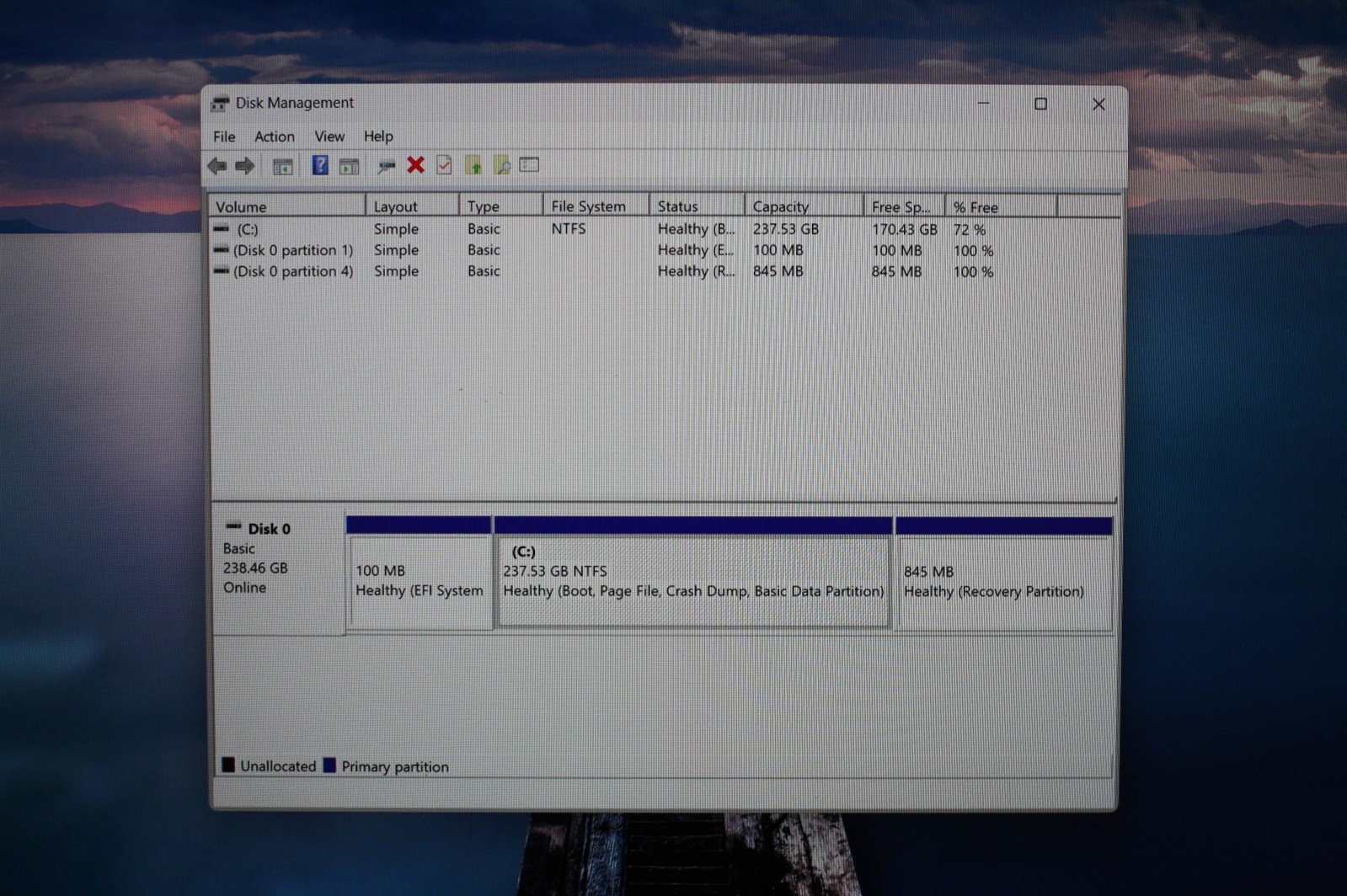The image size is (1347, 896).
Task: Click the Disk 0 drive icon in lower pane
Action: coord(233,527)
